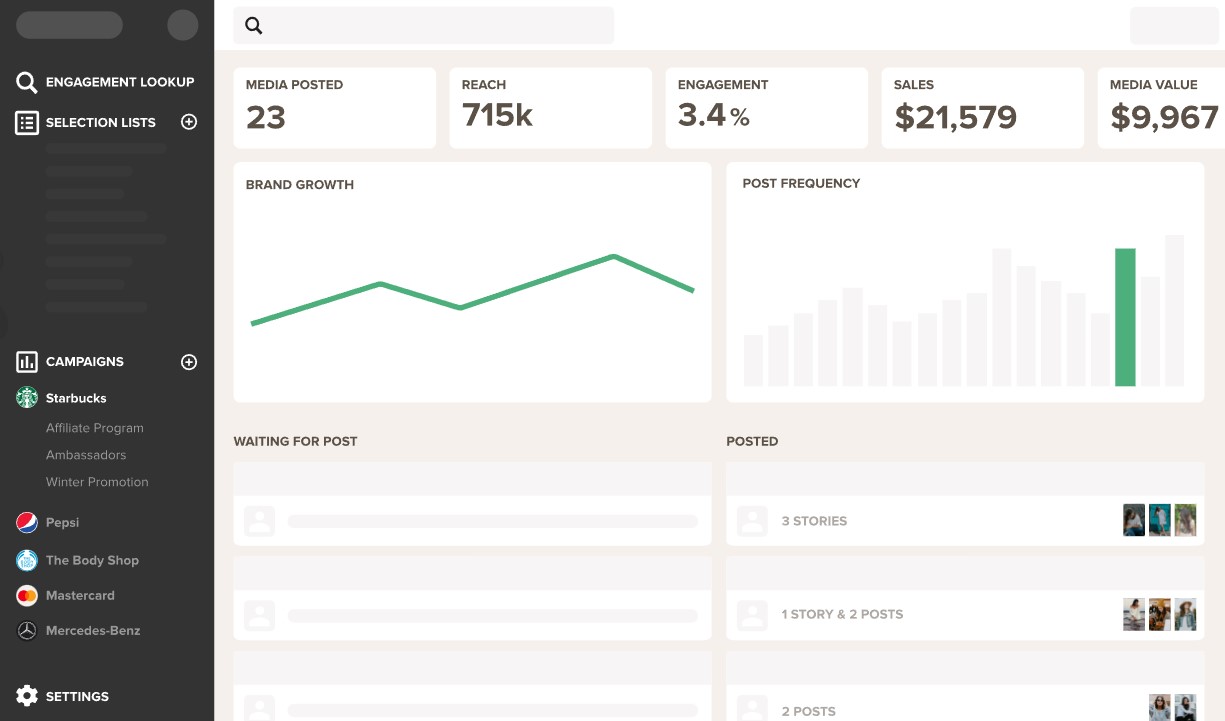Click the MEDIA POSTED stat card
Viewport: 1225px width, 721px height.
coord(334,107)
